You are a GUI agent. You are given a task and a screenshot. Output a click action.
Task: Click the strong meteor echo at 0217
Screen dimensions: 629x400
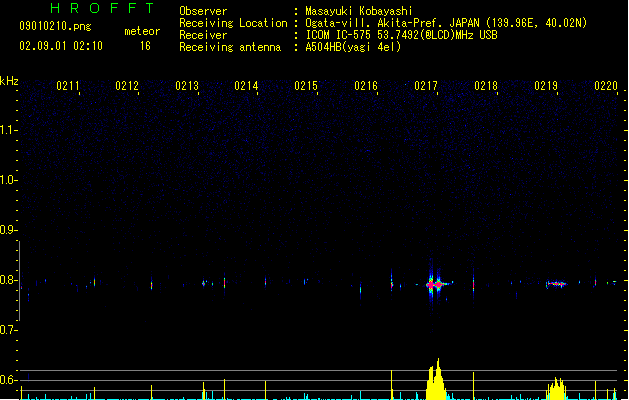pos(435,284)
